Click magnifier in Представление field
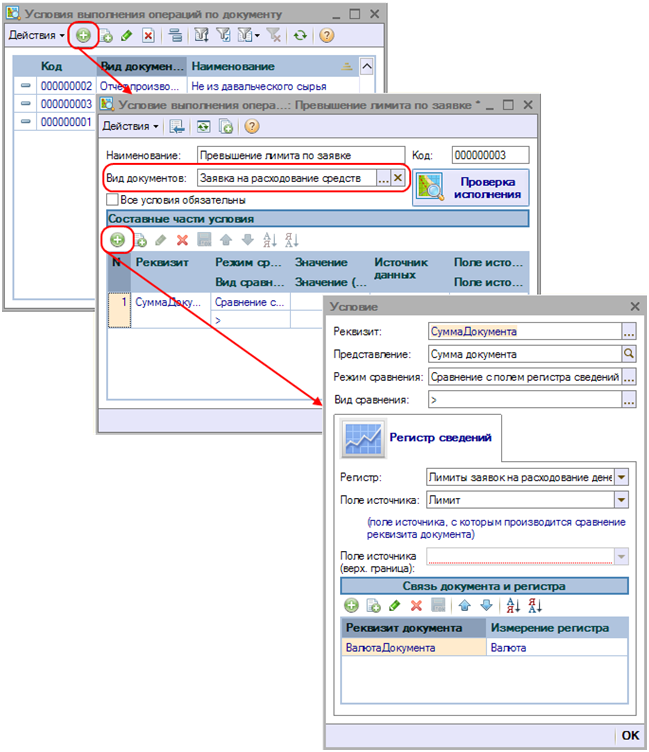Image resolution: width=649 pixels, height=752 pixels. coord(629,353)
